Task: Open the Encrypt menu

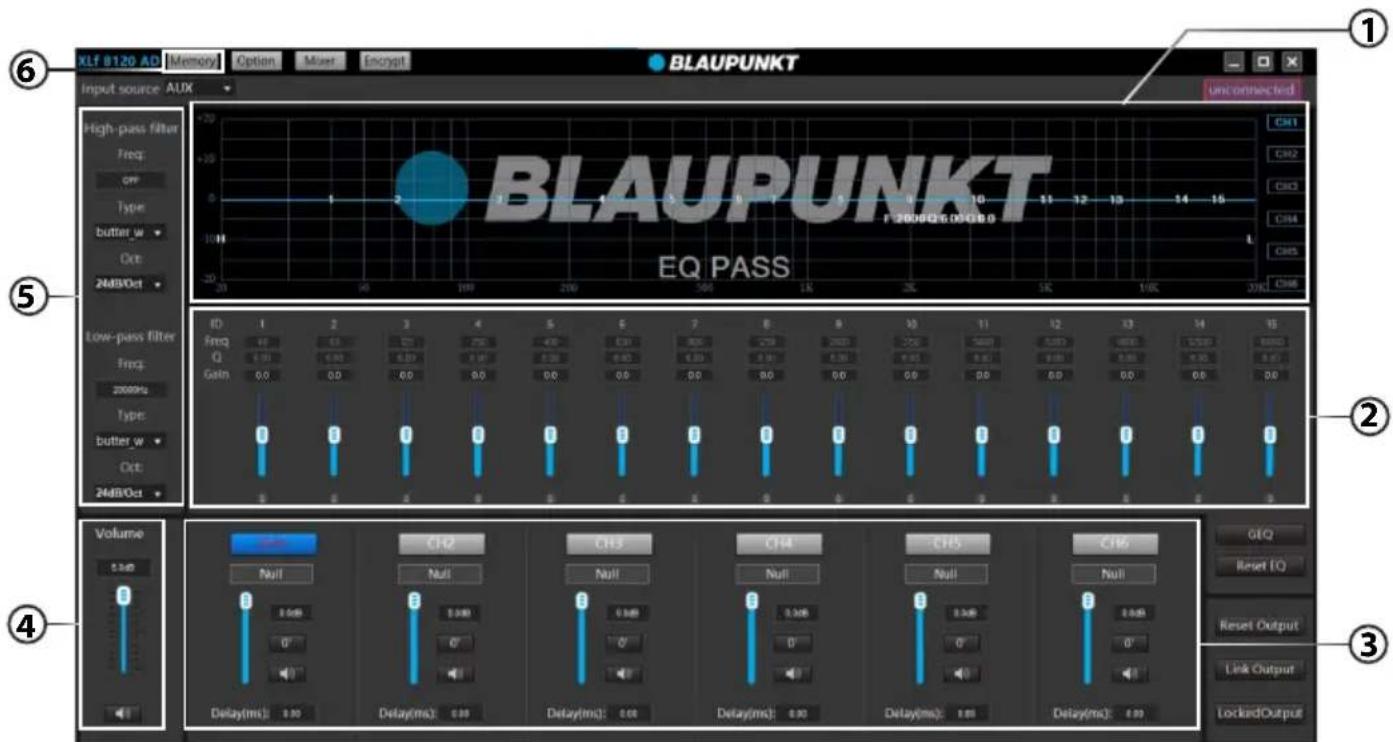Action: pos(385,61)
